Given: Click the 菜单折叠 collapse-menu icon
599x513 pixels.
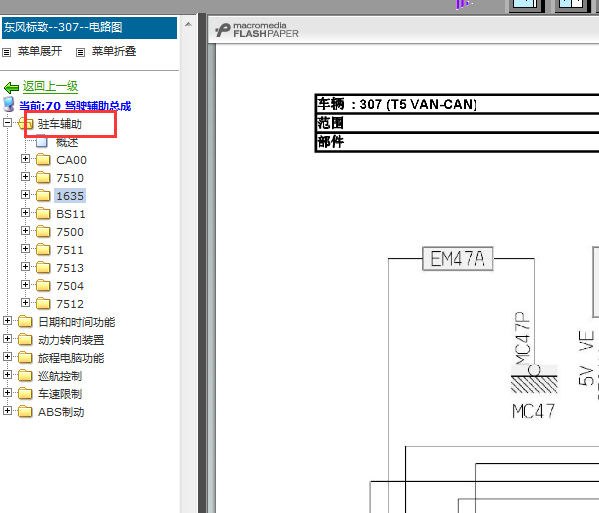Looking at the screenshot, I should [x=80, y=52].
